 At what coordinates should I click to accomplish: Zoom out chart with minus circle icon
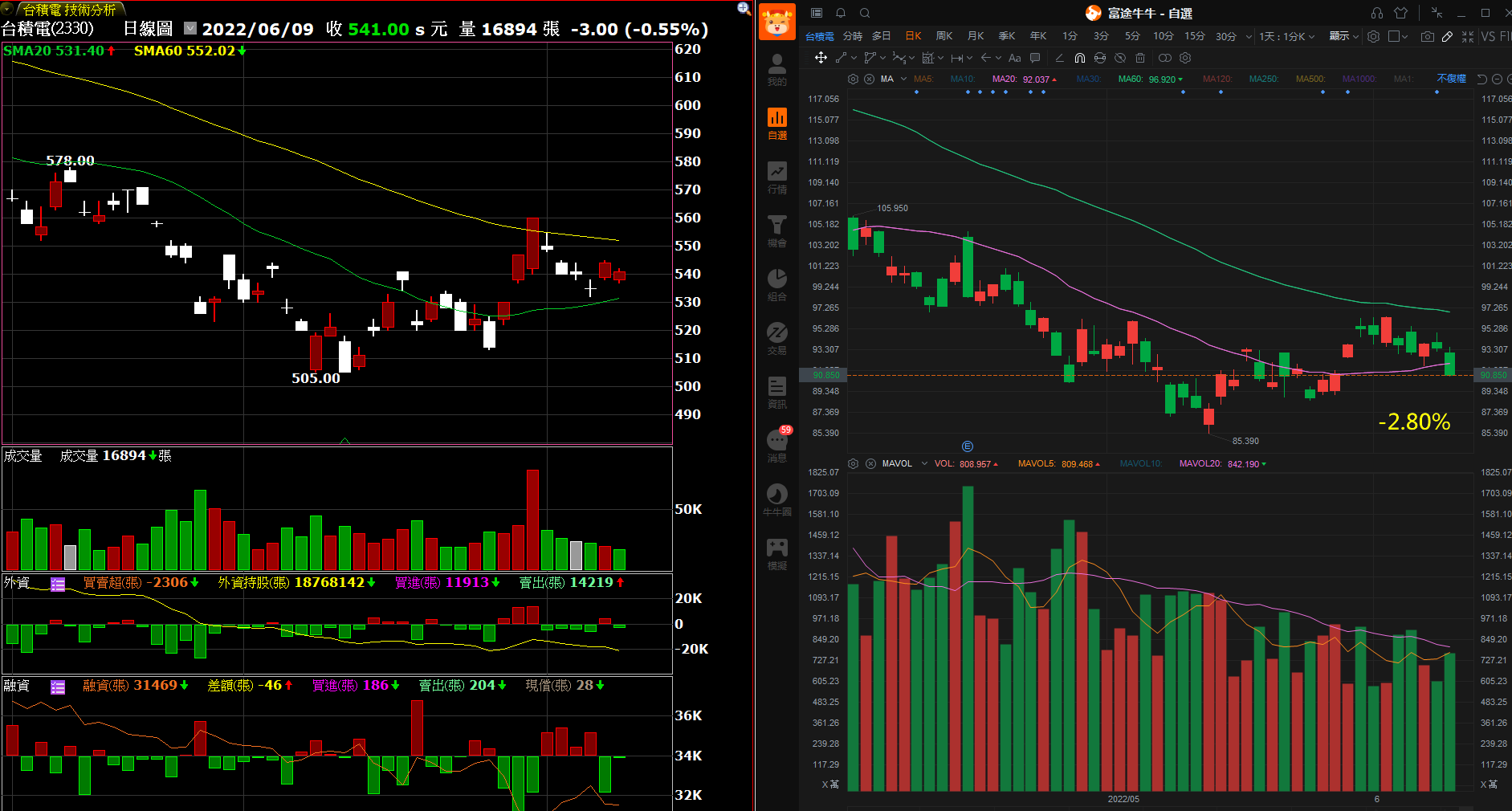(1497, 79)
